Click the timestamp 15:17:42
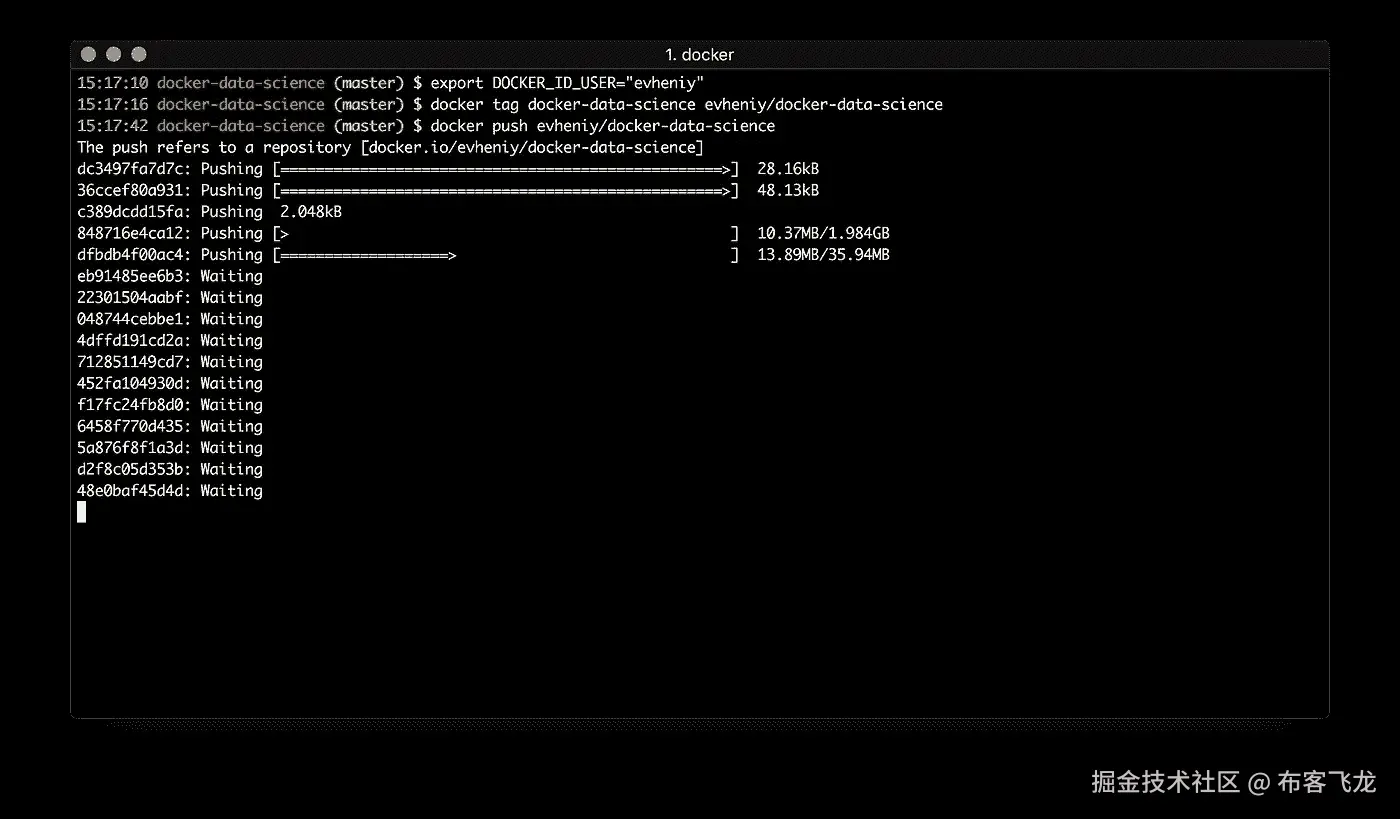1400x819 pixels. point(113,126)
